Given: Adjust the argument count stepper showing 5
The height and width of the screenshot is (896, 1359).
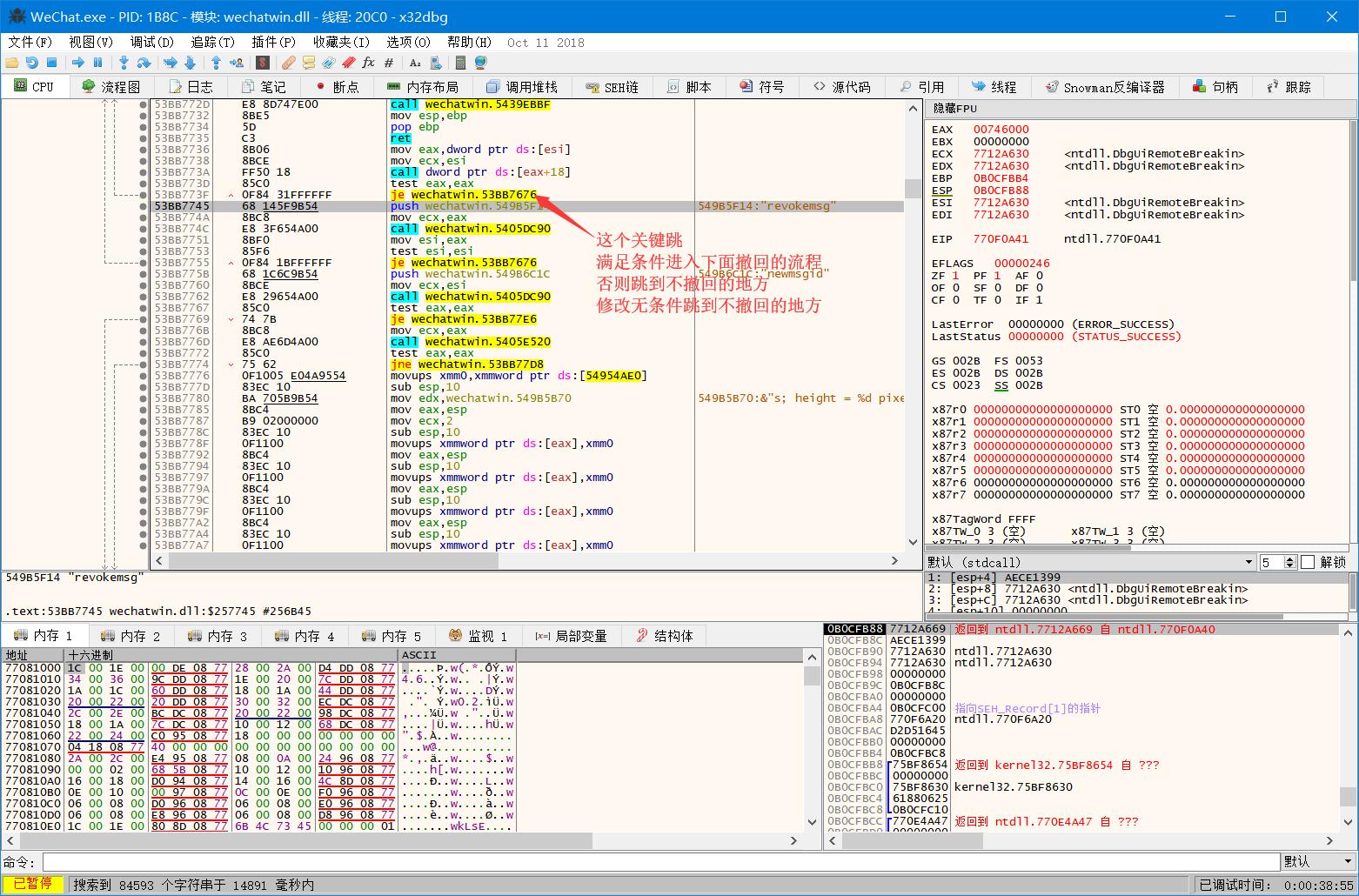Looking at the screenshot, I should click(x=1290, y=562).
